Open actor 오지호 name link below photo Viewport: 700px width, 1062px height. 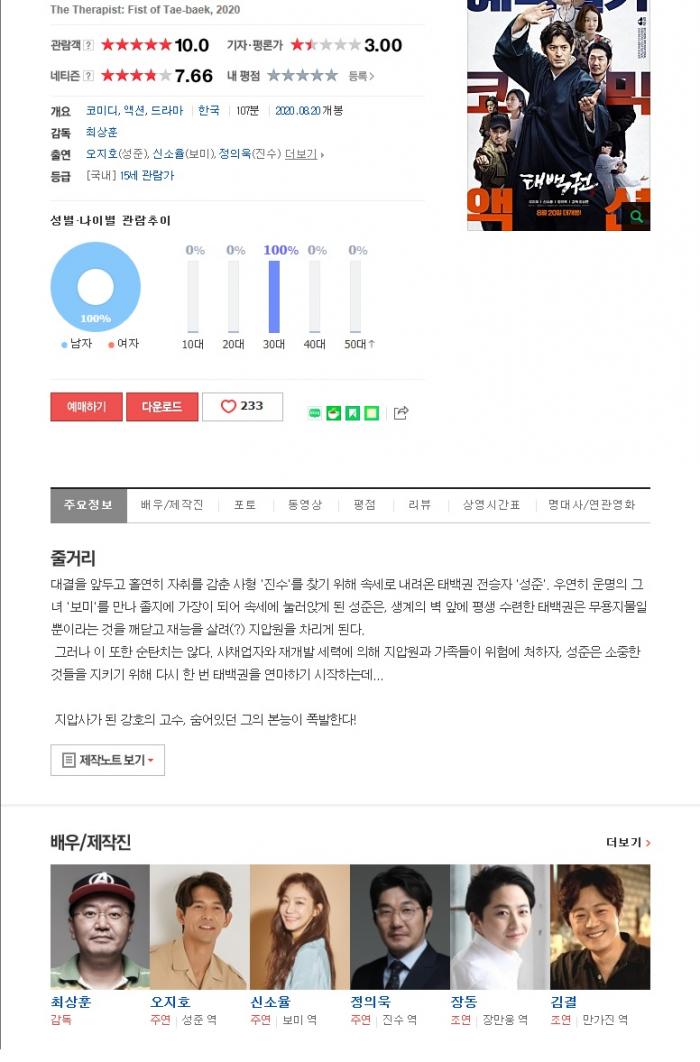171,1002
